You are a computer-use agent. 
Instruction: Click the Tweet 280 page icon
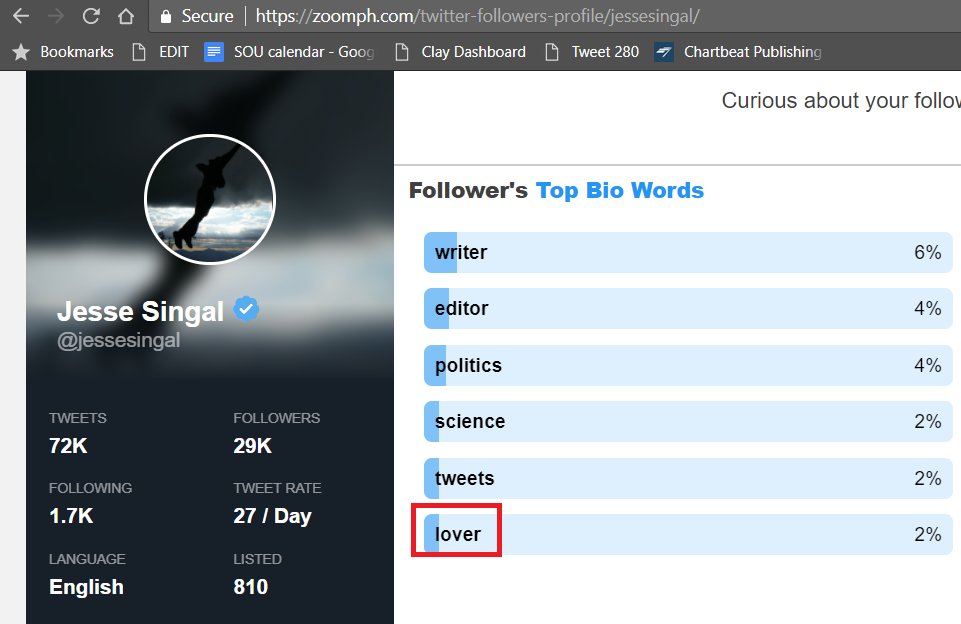(x=552, y=52)
